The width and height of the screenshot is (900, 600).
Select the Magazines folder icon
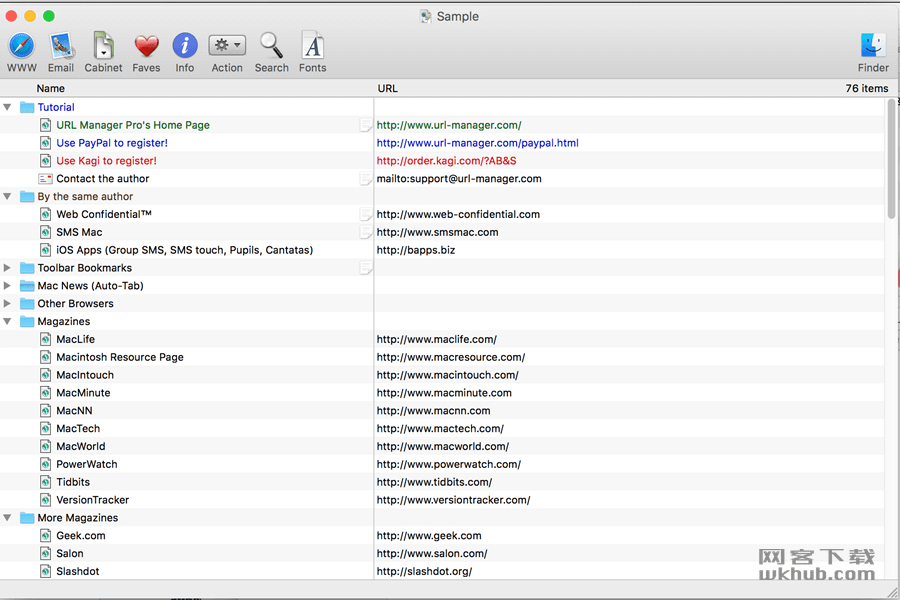coord(27,321)
